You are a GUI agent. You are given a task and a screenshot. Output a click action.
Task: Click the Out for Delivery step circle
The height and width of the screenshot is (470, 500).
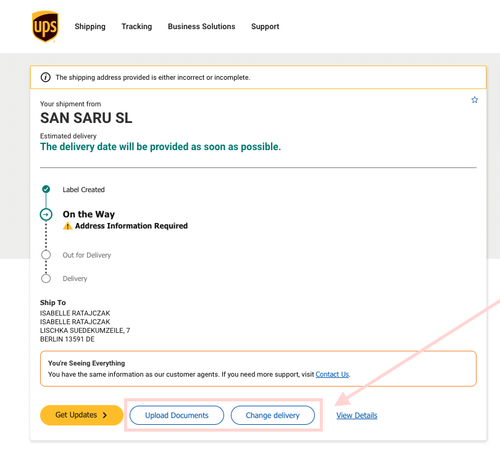click(46, 255)
